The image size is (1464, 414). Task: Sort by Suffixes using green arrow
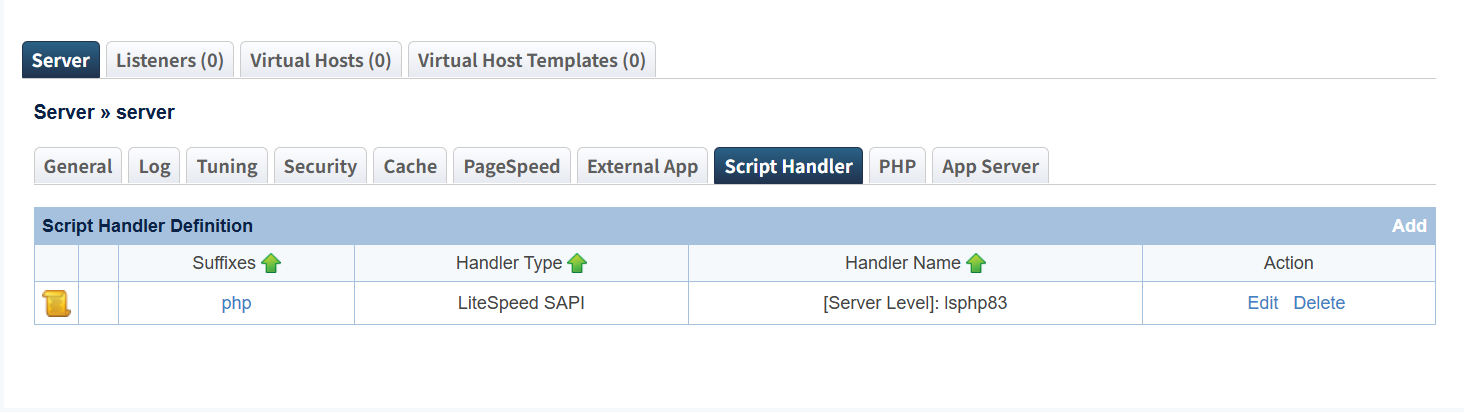pos(271,263)
